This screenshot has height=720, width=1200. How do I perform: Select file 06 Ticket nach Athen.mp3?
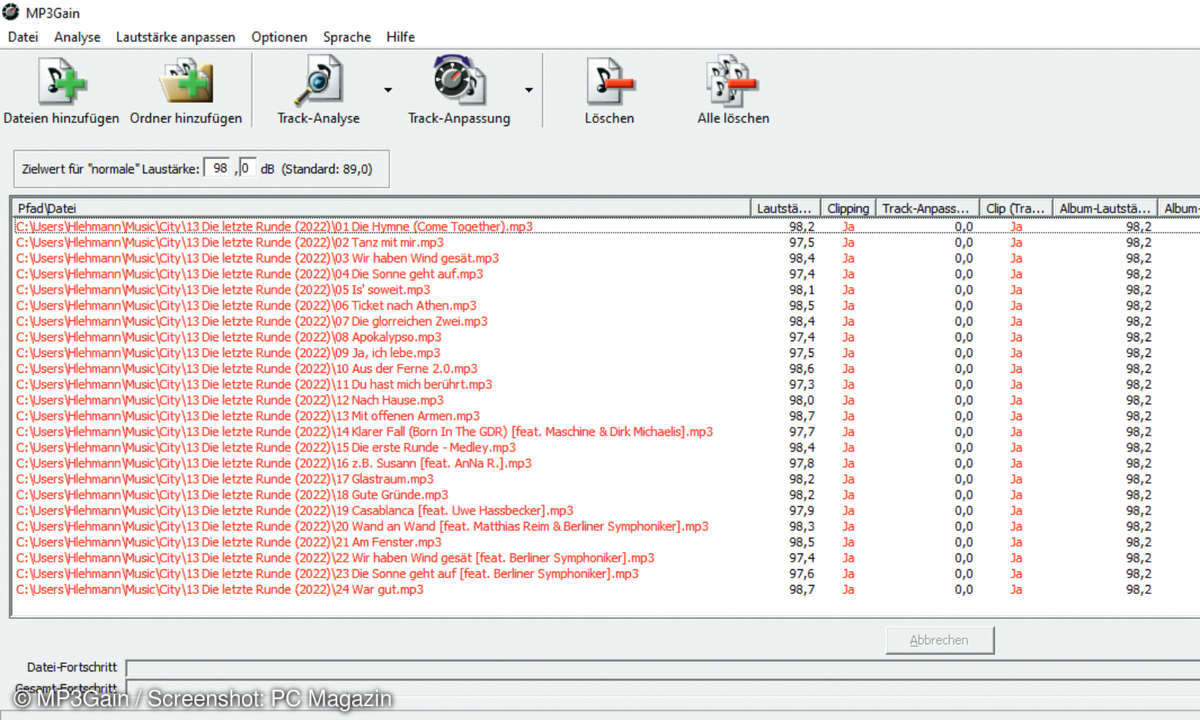(246, 305)
